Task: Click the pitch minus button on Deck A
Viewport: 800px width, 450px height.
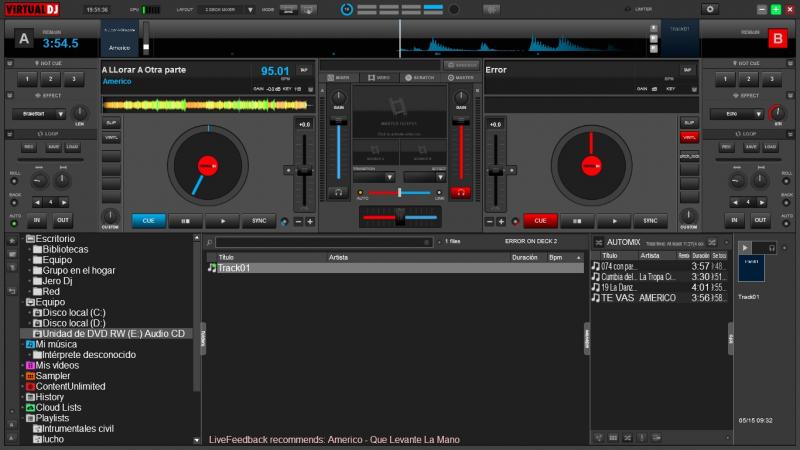Action: (x=298, y=221)
